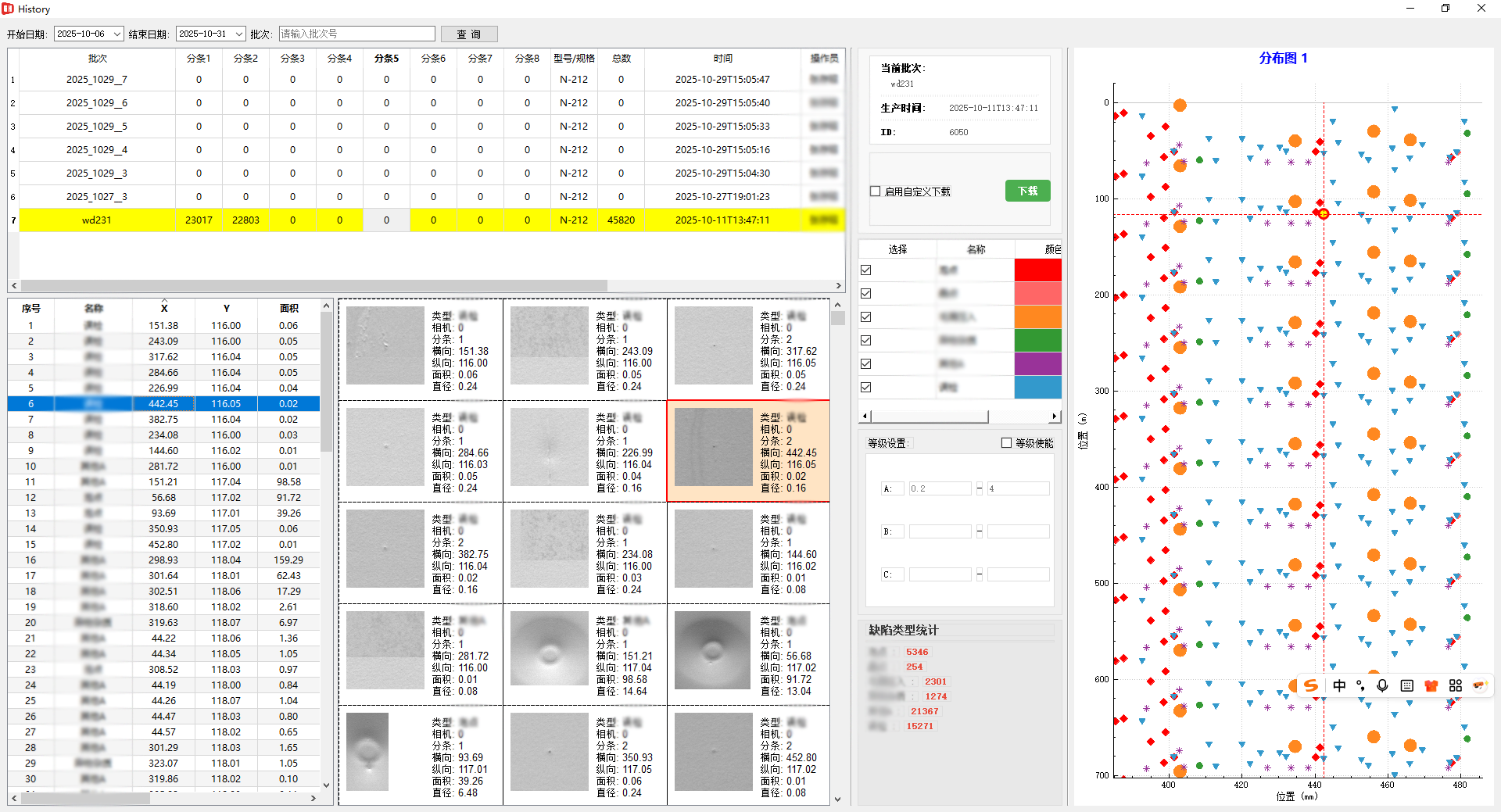This screenshot has width=1501, height=812.
Task: Open the soft keyboard icon in IME bar
Action: point(1406,685)
